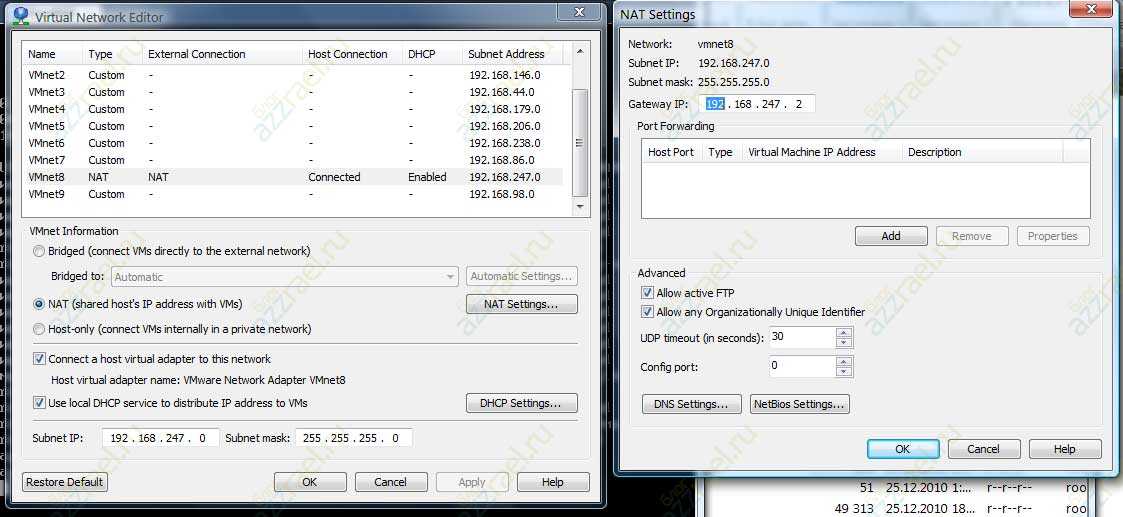Sort network list by Type column
1123x517 pixels.
coord(112,54)
